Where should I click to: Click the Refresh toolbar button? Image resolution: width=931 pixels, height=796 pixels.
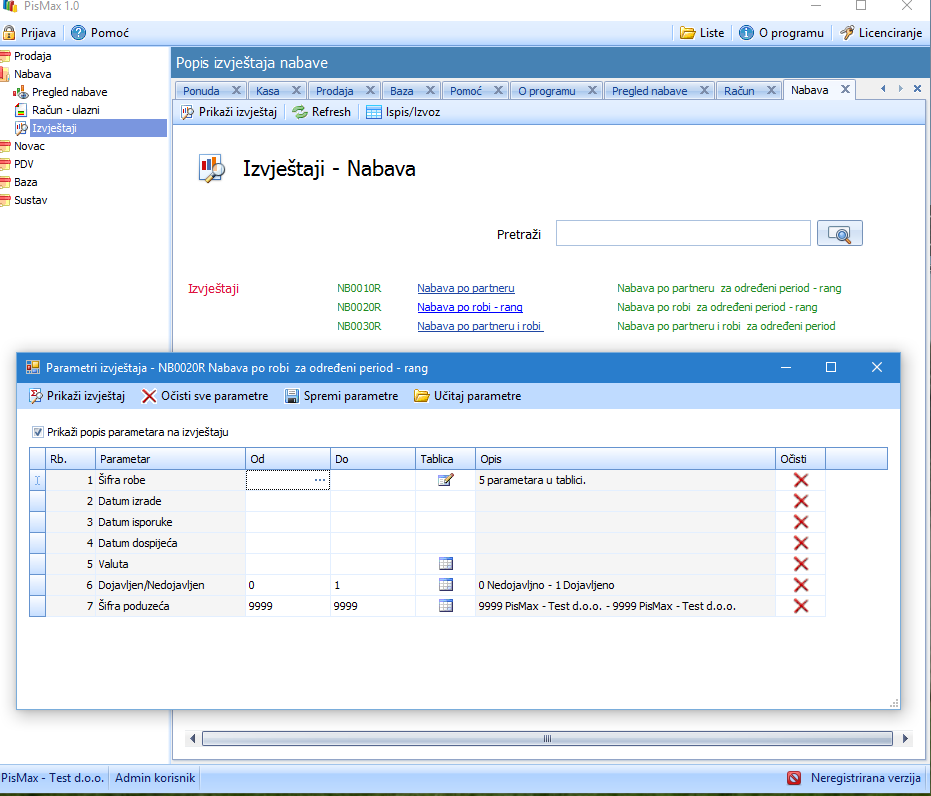coord(322,112)
